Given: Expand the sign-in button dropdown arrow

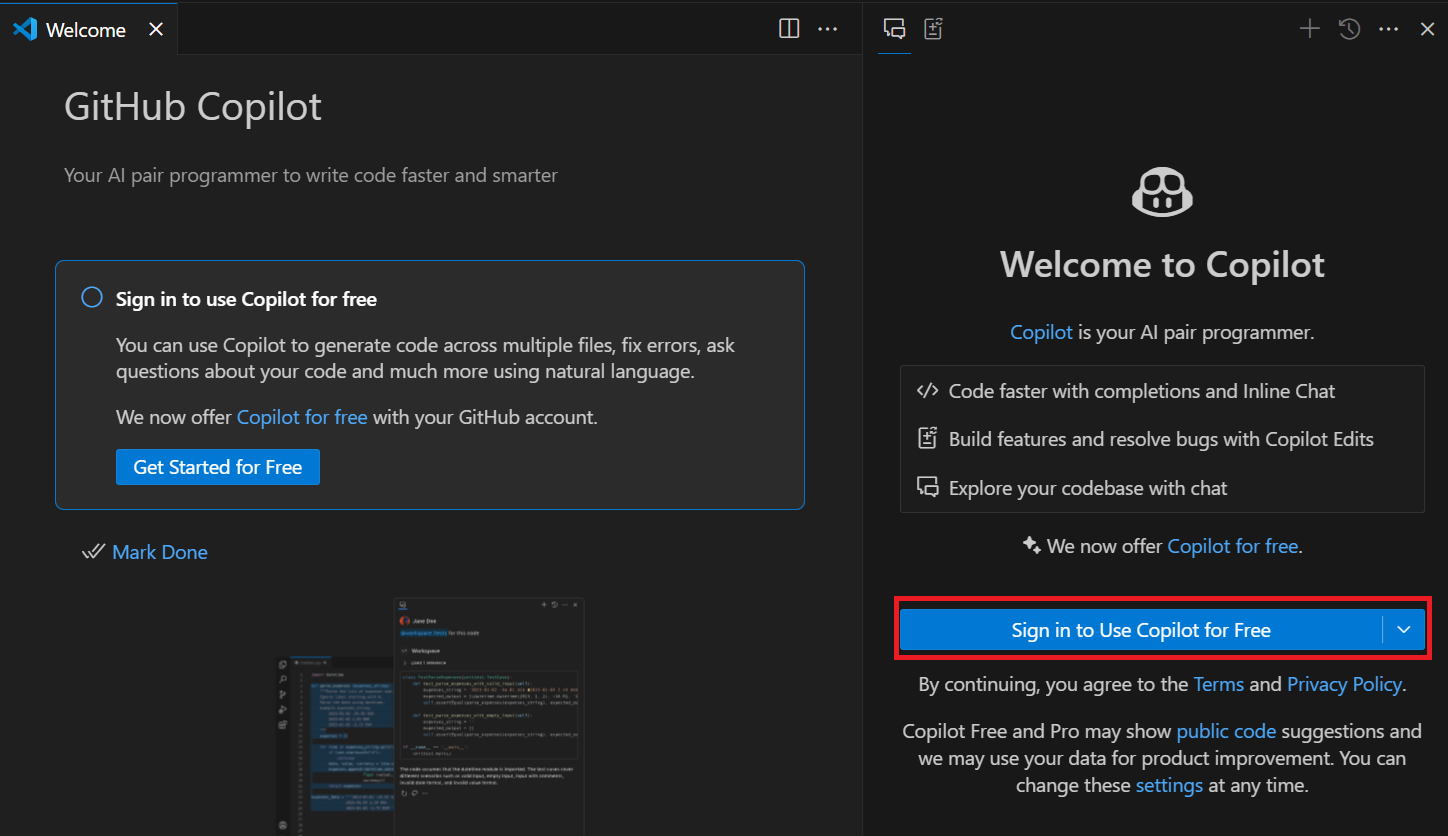Looking at the screenshot, I should [1404, 629].
